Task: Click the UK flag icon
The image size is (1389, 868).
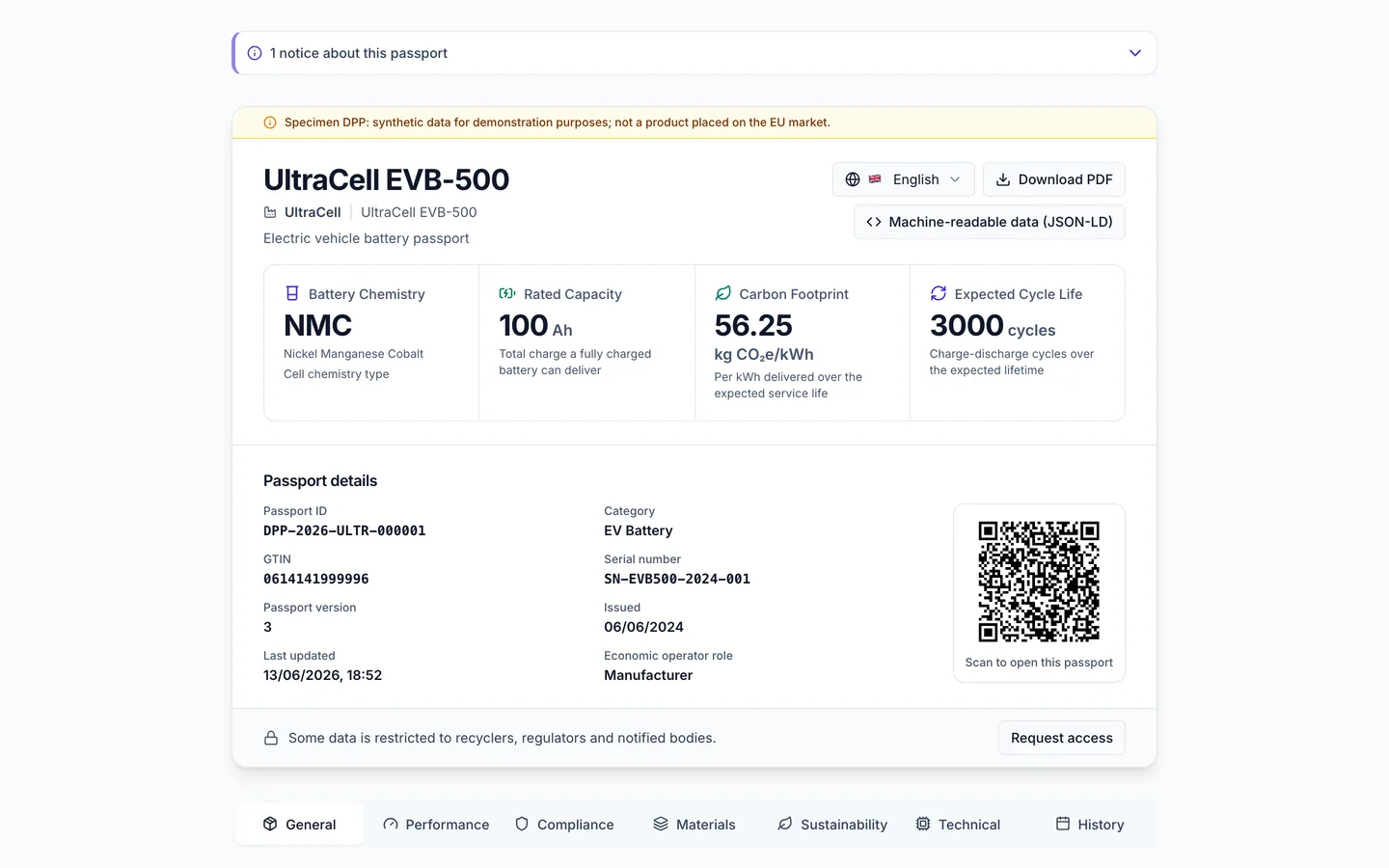Action: [x=875, y=179]
